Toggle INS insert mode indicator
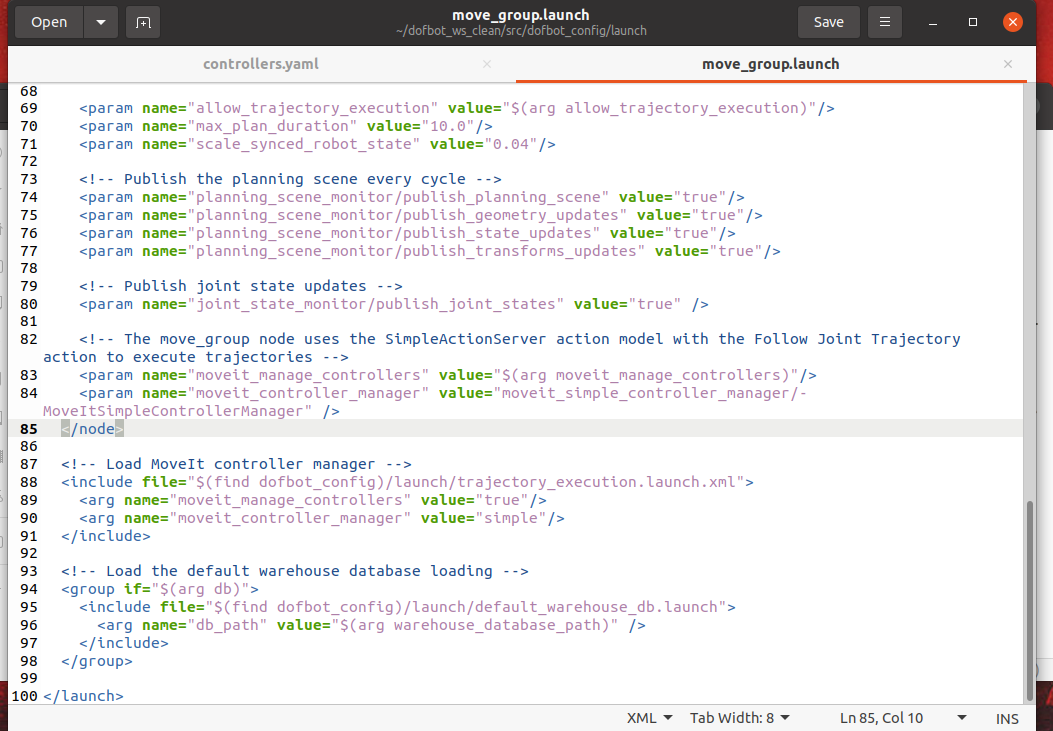 coord(1007,718)
